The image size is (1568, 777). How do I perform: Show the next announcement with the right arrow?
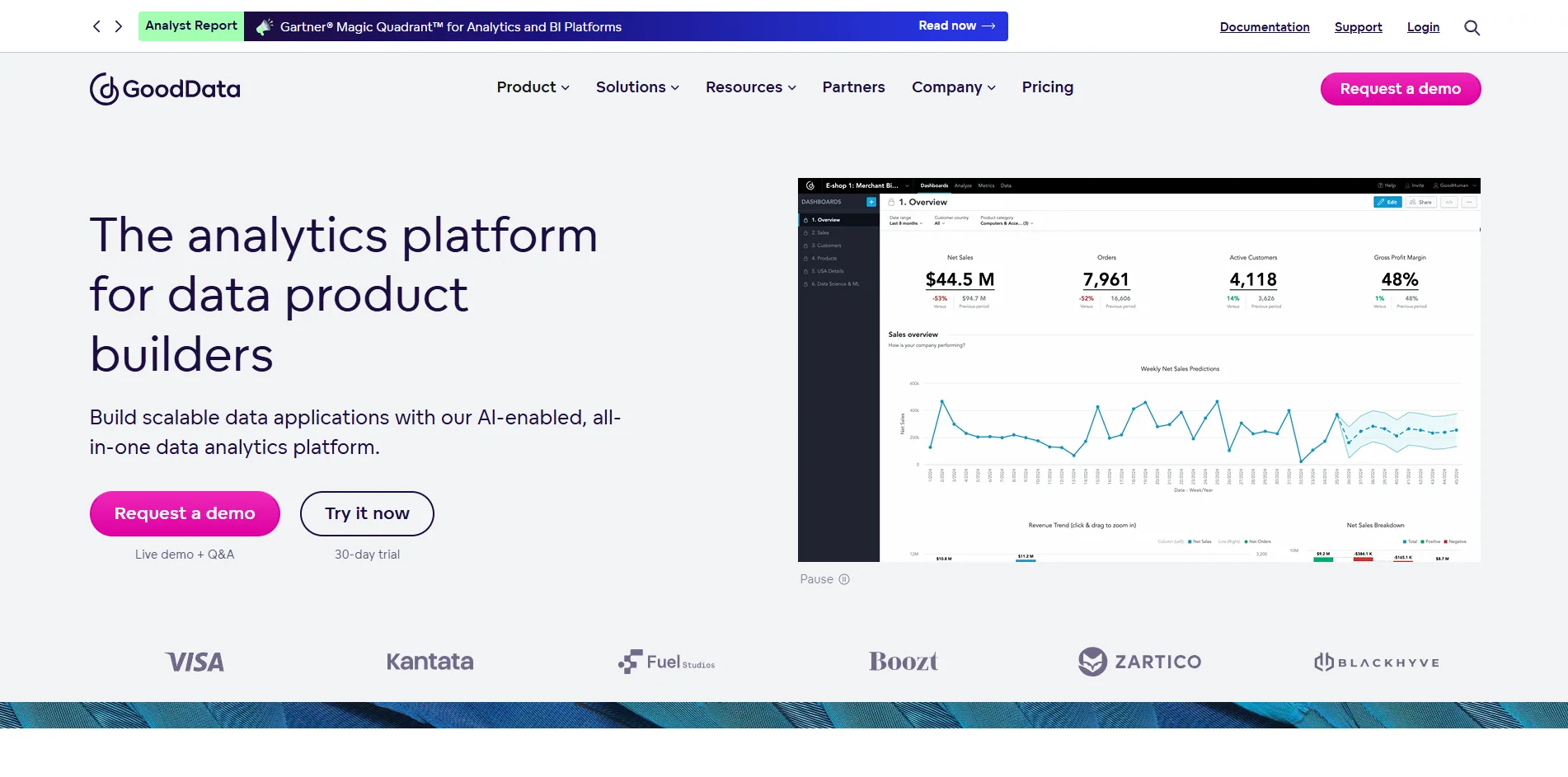click(119, 26)
